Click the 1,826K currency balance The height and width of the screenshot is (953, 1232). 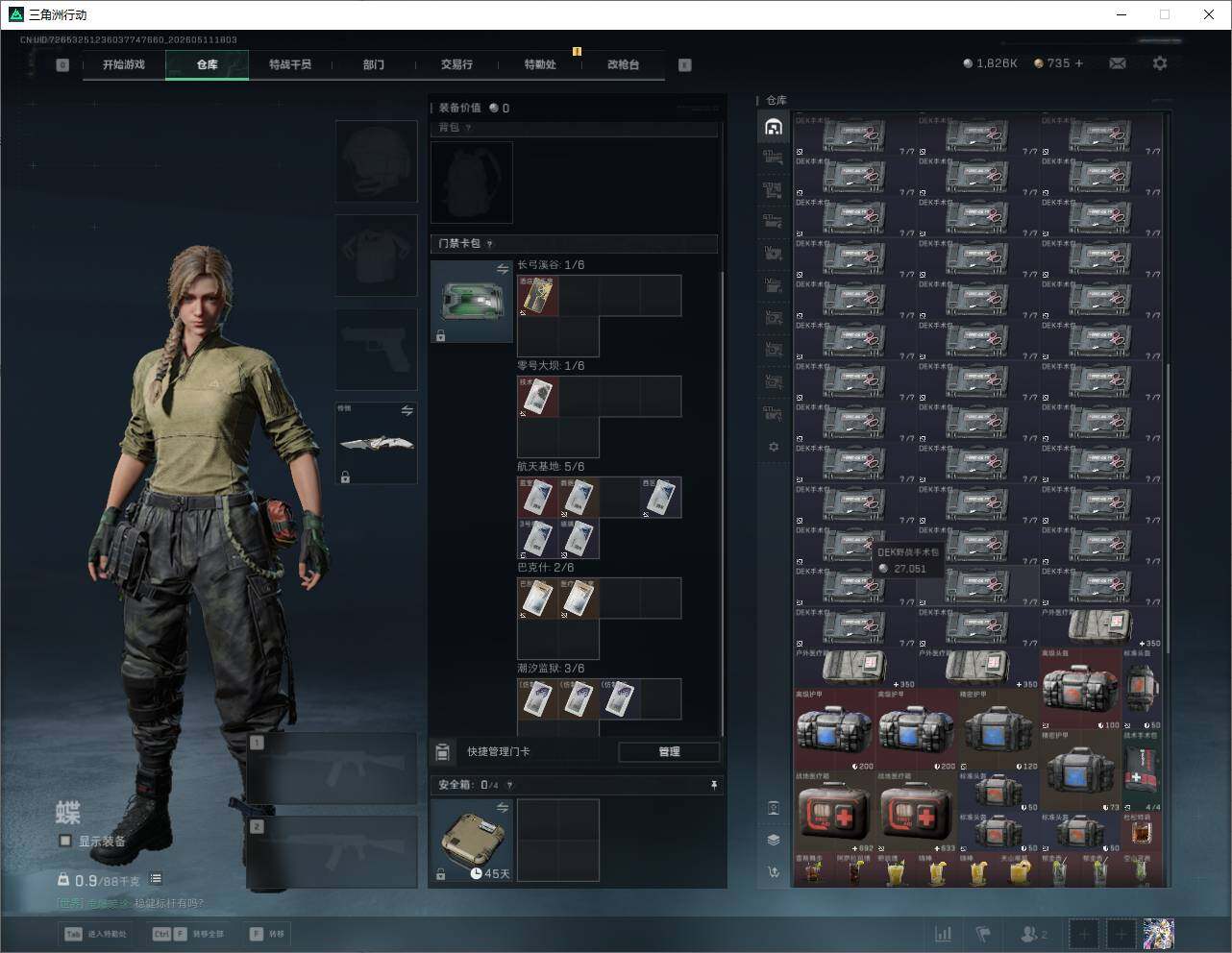[x=990, y=63]
